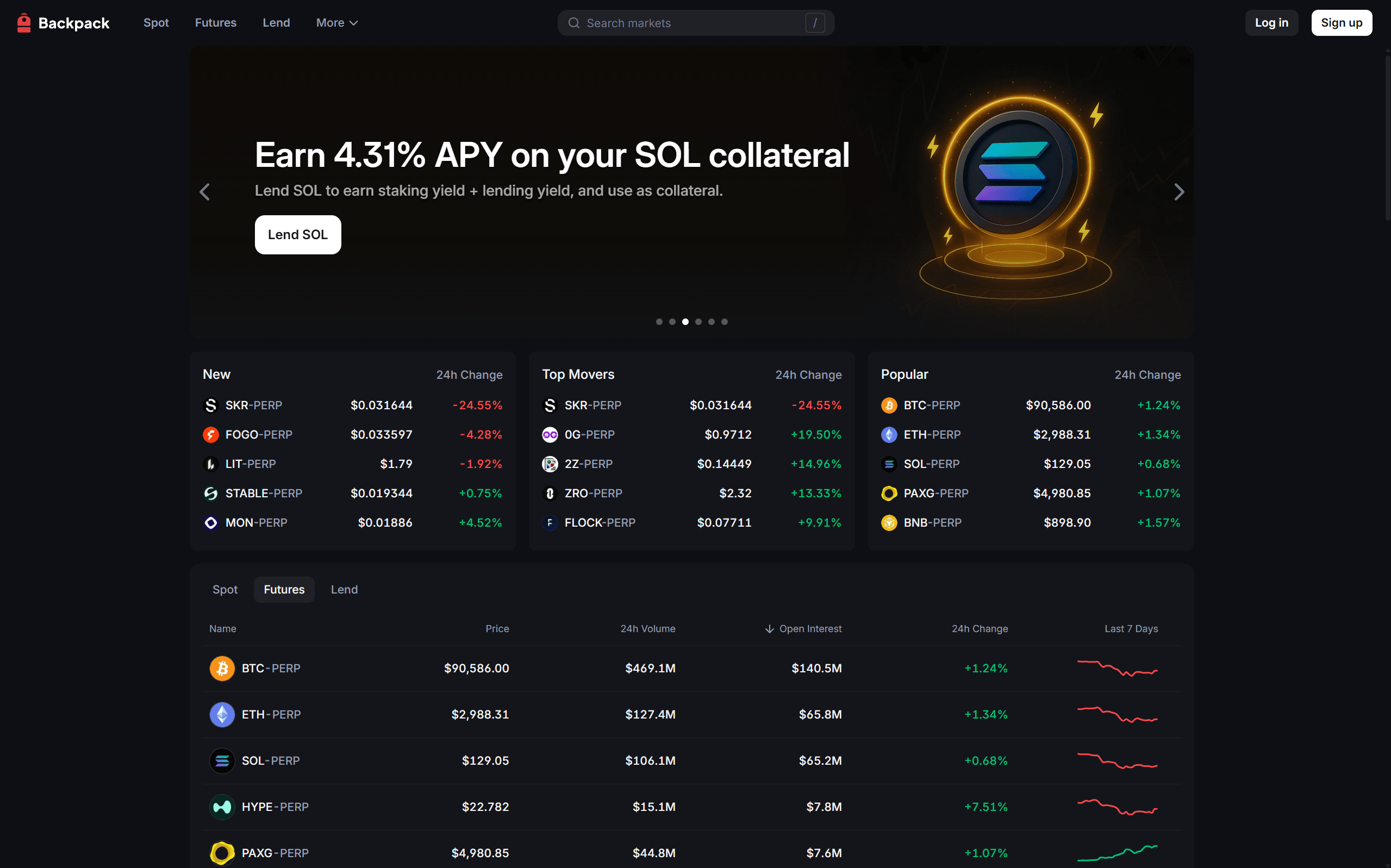Image resolution: width=1391 pixels, height=868 pixels.
Task: Select the first carousel dot indicator
Action: (x=659, y=322)
